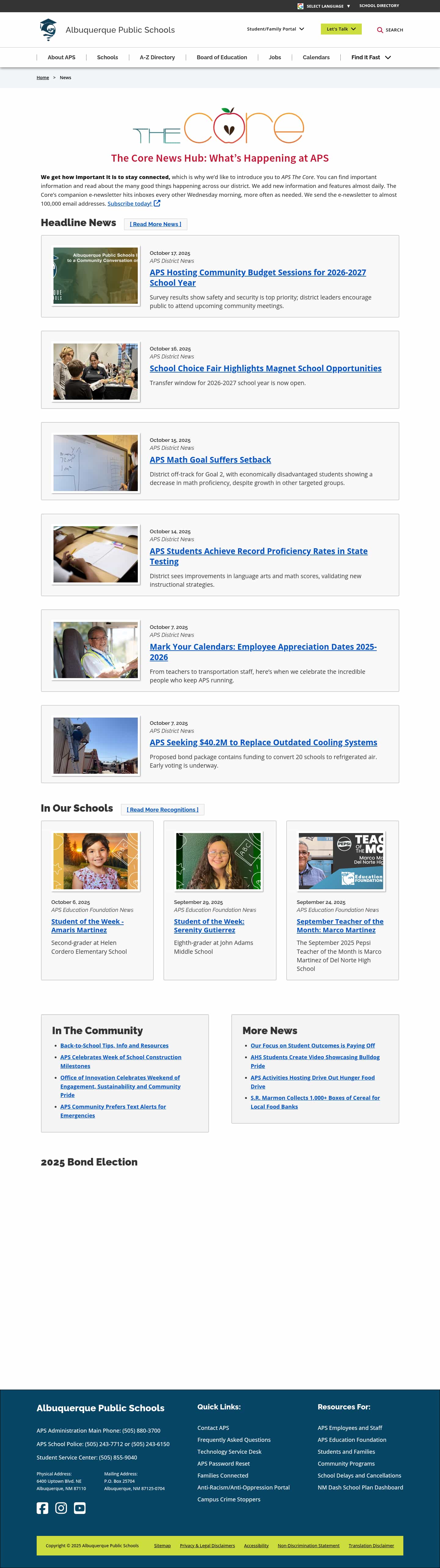Click the whiteboard math article thumbnail

(x=96, y=463)
